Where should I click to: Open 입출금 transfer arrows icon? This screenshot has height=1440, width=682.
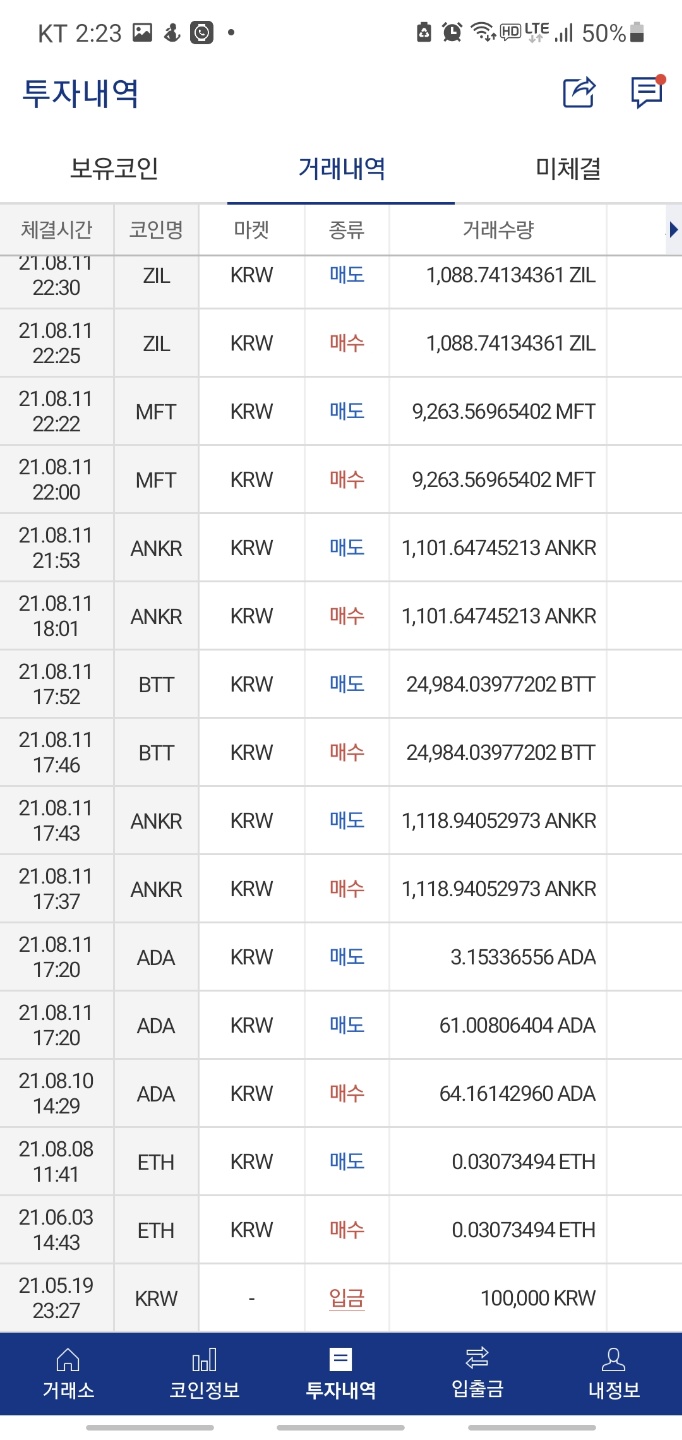[x=477, y=1358]
